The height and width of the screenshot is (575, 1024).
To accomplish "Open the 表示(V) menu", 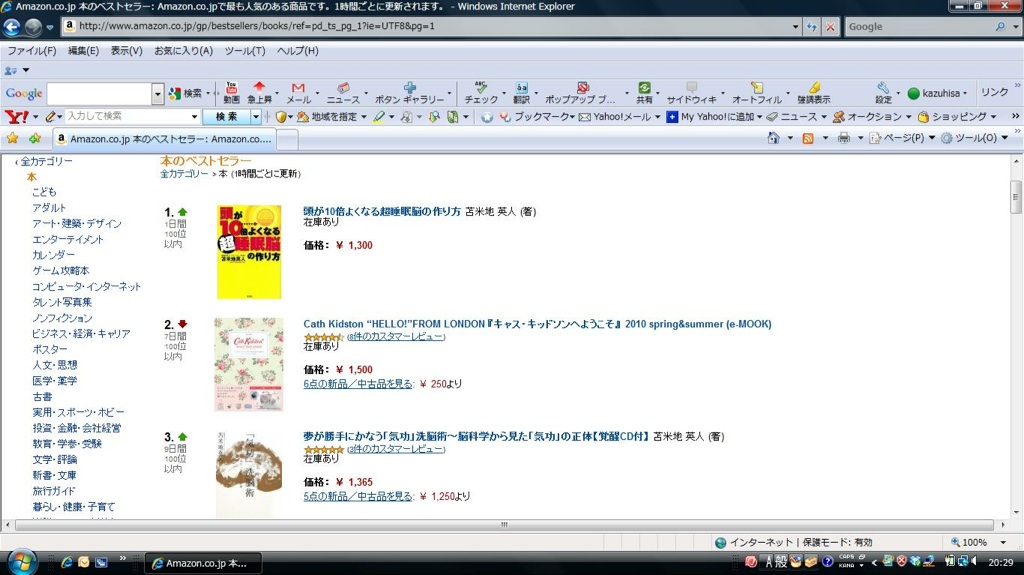I will [127, 50].
